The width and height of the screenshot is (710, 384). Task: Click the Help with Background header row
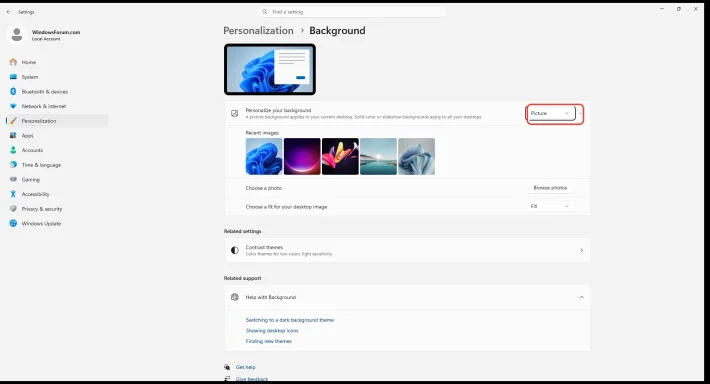[407, 297]
